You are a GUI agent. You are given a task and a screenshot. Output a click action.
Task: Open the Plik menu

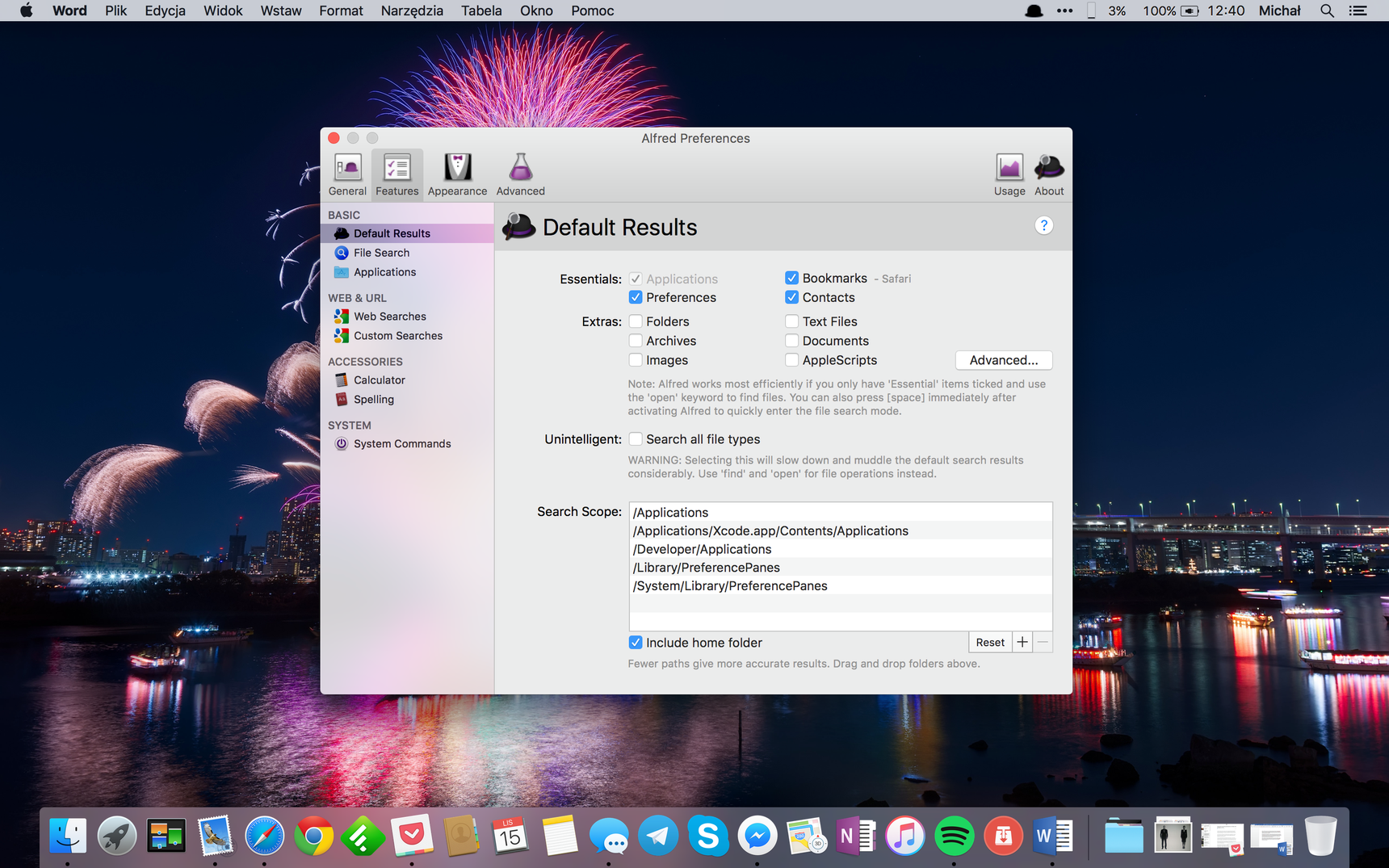(x=116, y=10)
